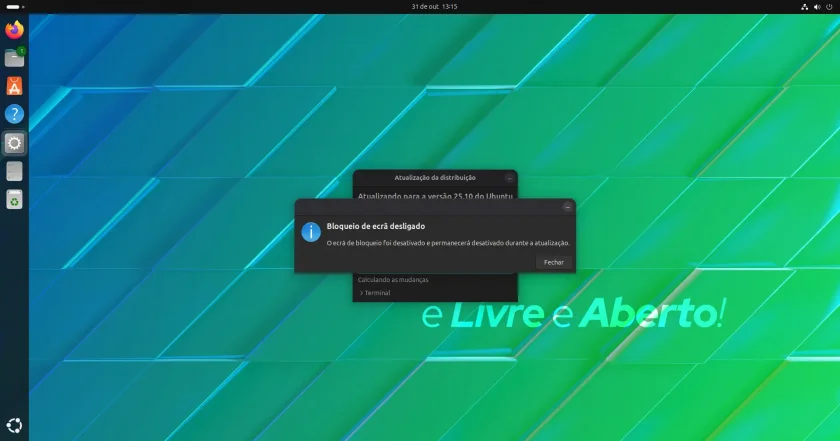Open Settings gear icon in dock
The width and height of the screenshot is (840, 441).
[x=14, y=143]
